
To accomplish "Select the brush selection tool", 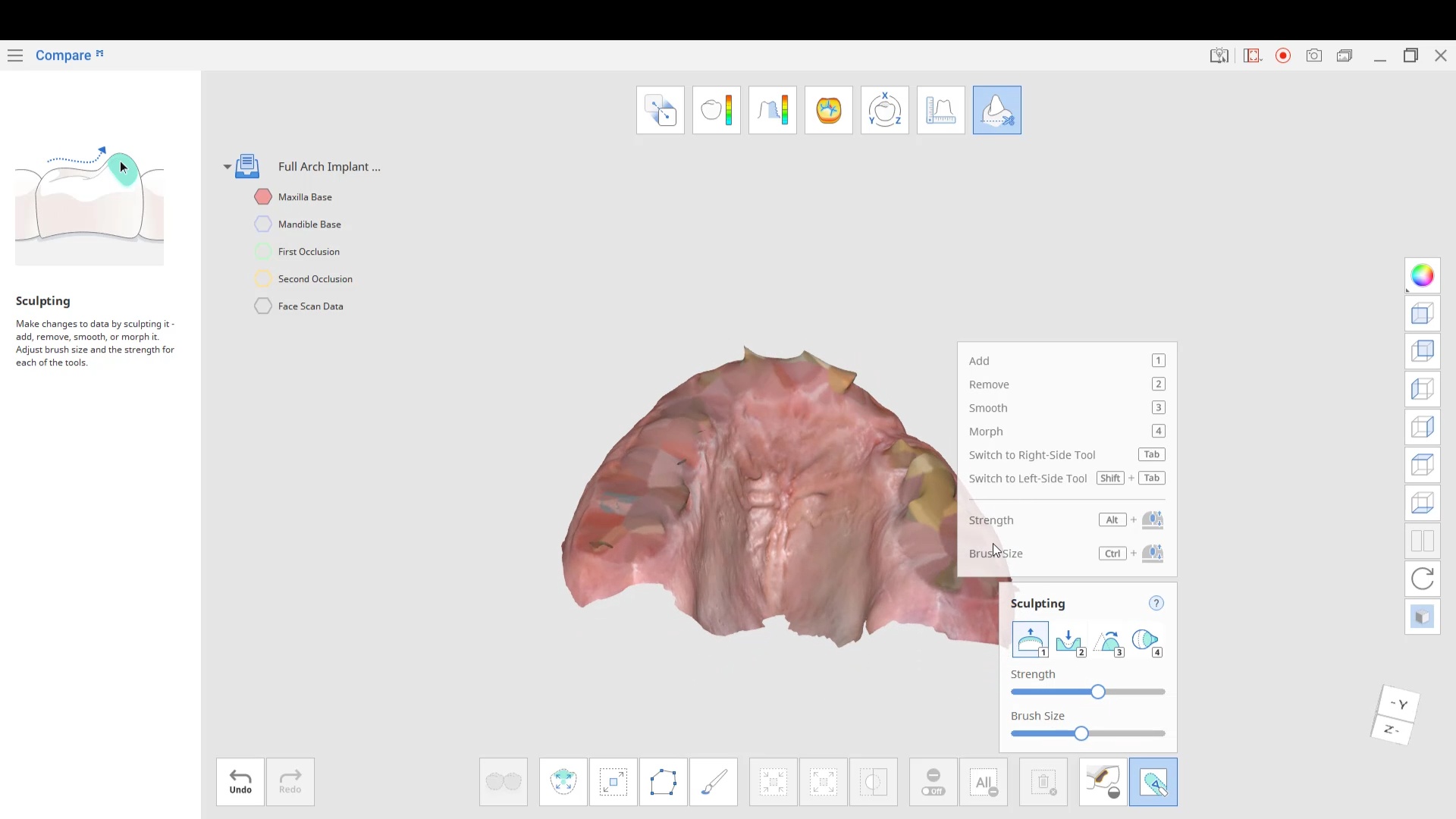I will 713,782.
